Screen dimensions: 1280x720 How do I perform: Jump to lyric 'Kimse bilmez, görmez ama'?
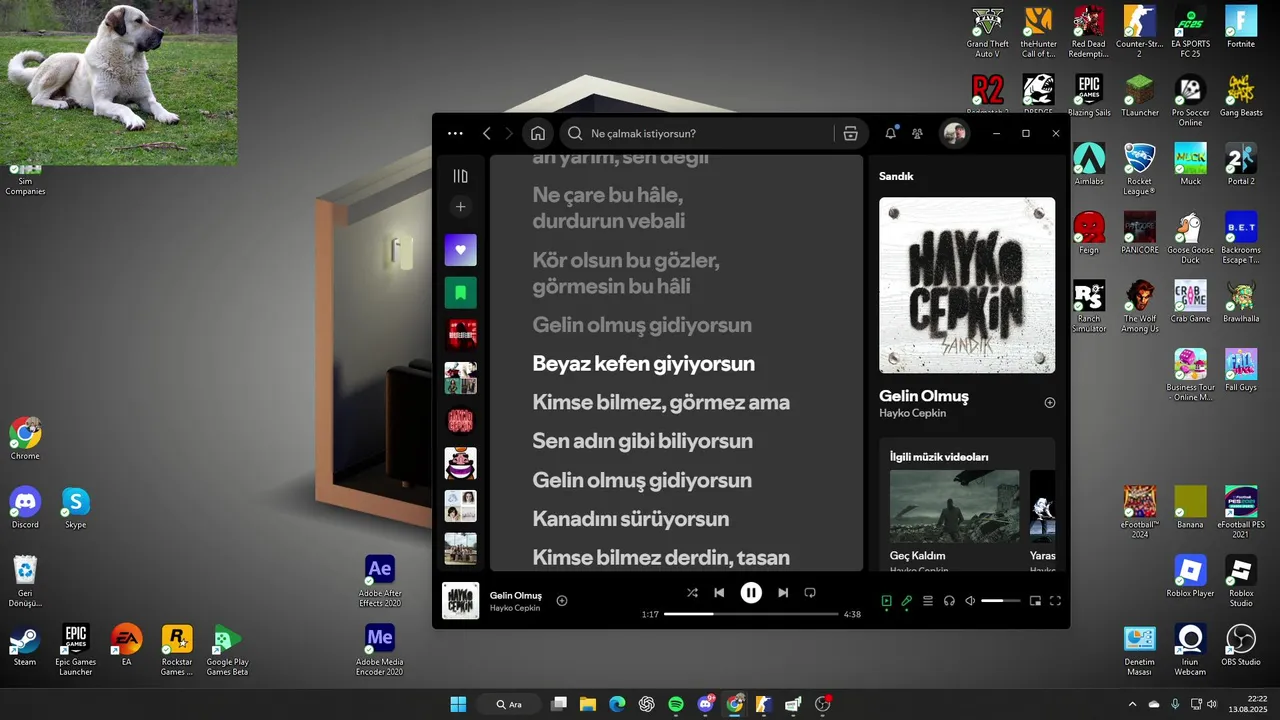[661, 402]
